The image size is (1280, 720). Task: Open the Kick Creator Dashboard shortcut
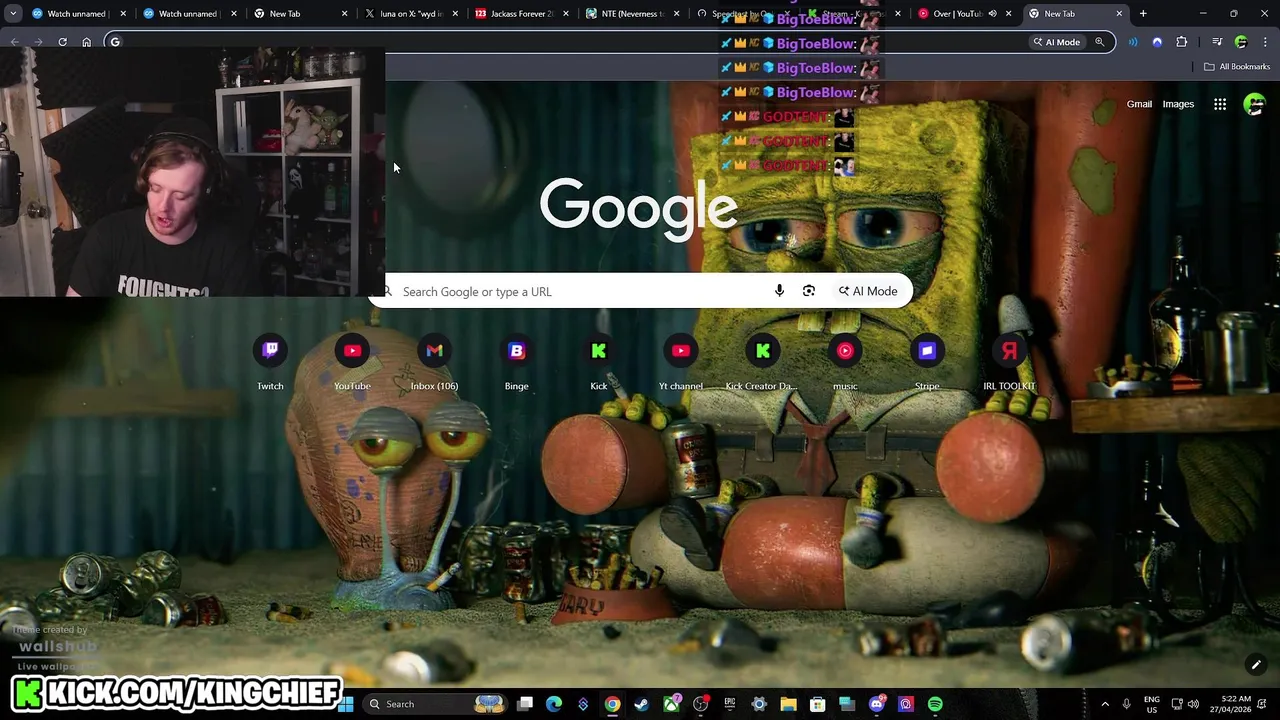coord(762,363)
